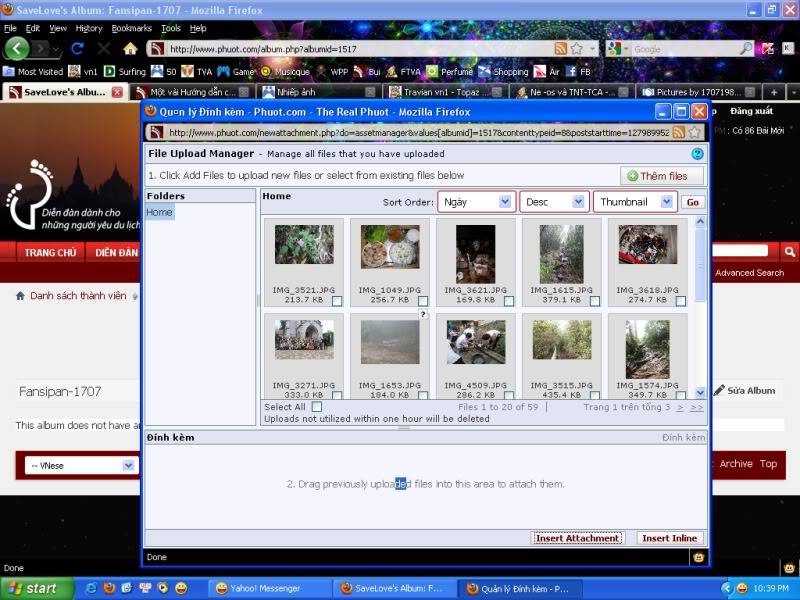Image resolution: width=800 pixels, height=600 pixels.
Task: Open the File Upload Manager help icon
Action: (x=697, y=154)
